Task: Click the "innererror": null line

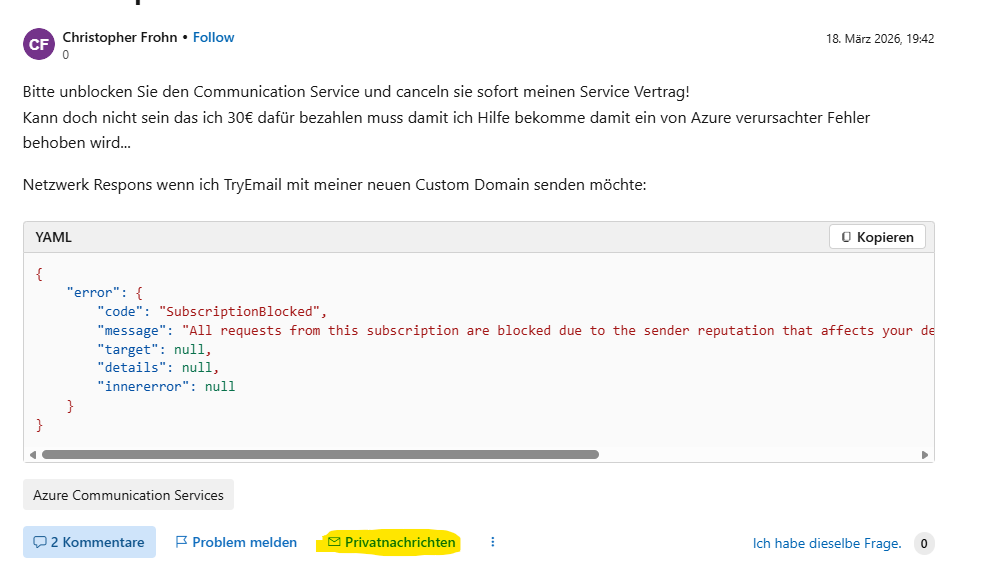Action: (x=166, y=386)
